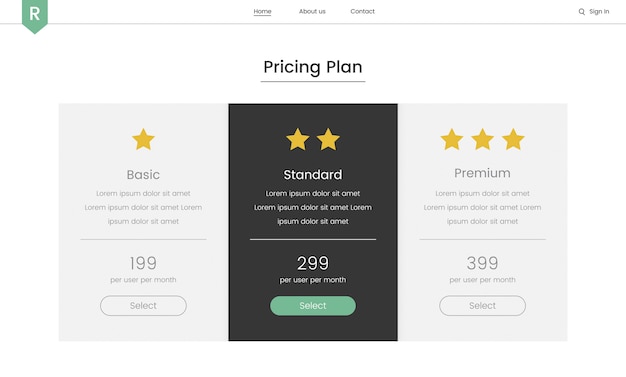Click the first star on Standard plan
Viewport: 626px width, 377px height.
click(298, 139)
